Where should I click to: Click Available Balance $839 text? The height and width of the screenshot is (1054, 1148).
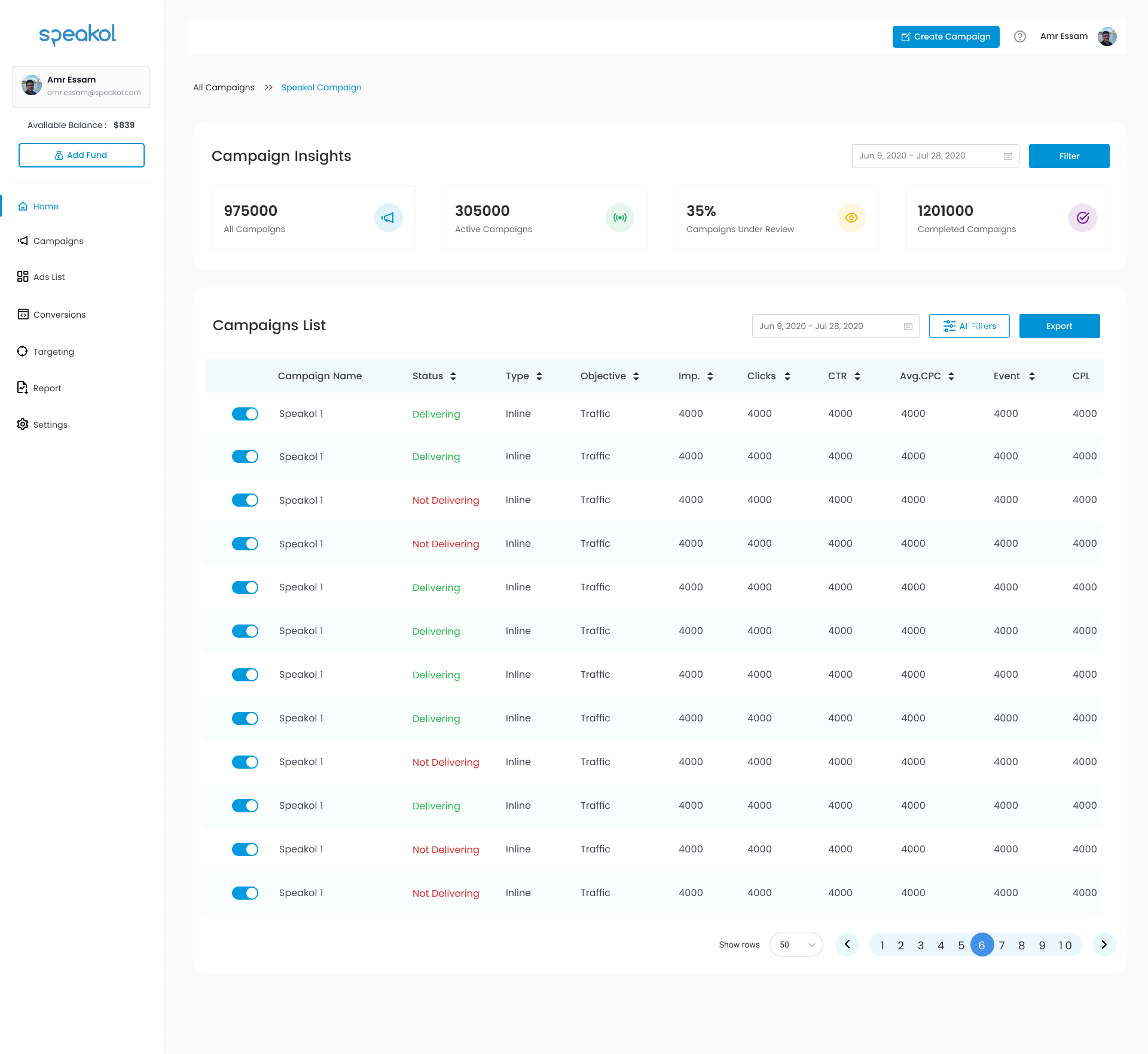point(81,125)
